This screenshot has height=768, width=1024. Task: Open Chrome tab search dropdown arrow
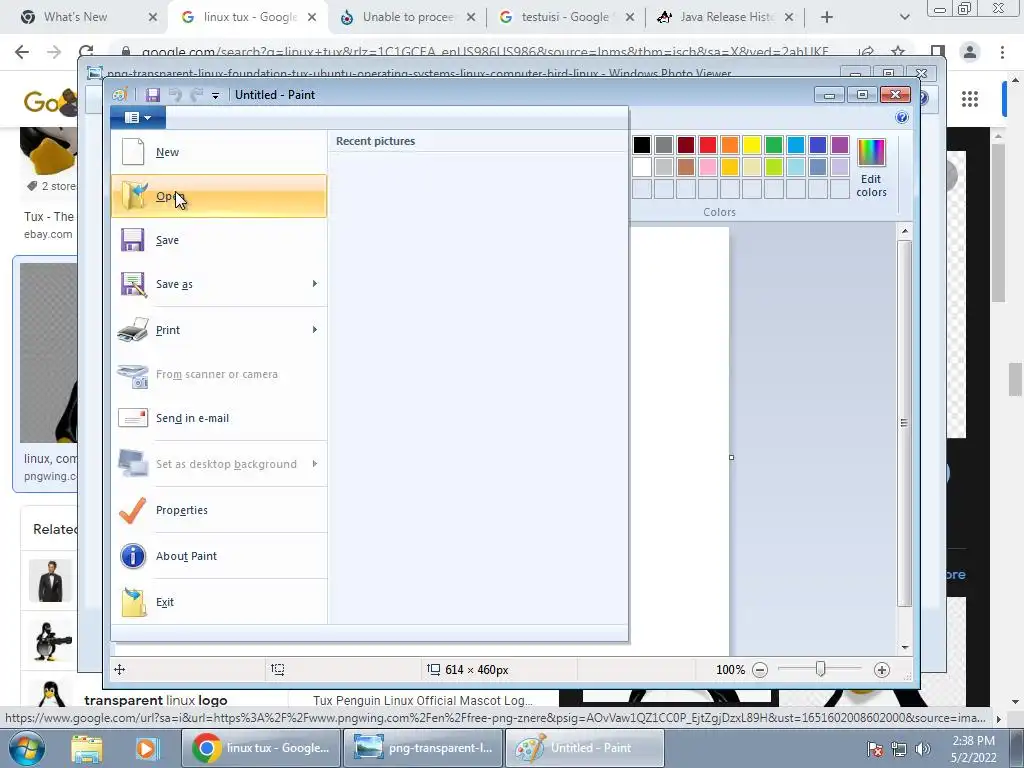coord(904,17)
